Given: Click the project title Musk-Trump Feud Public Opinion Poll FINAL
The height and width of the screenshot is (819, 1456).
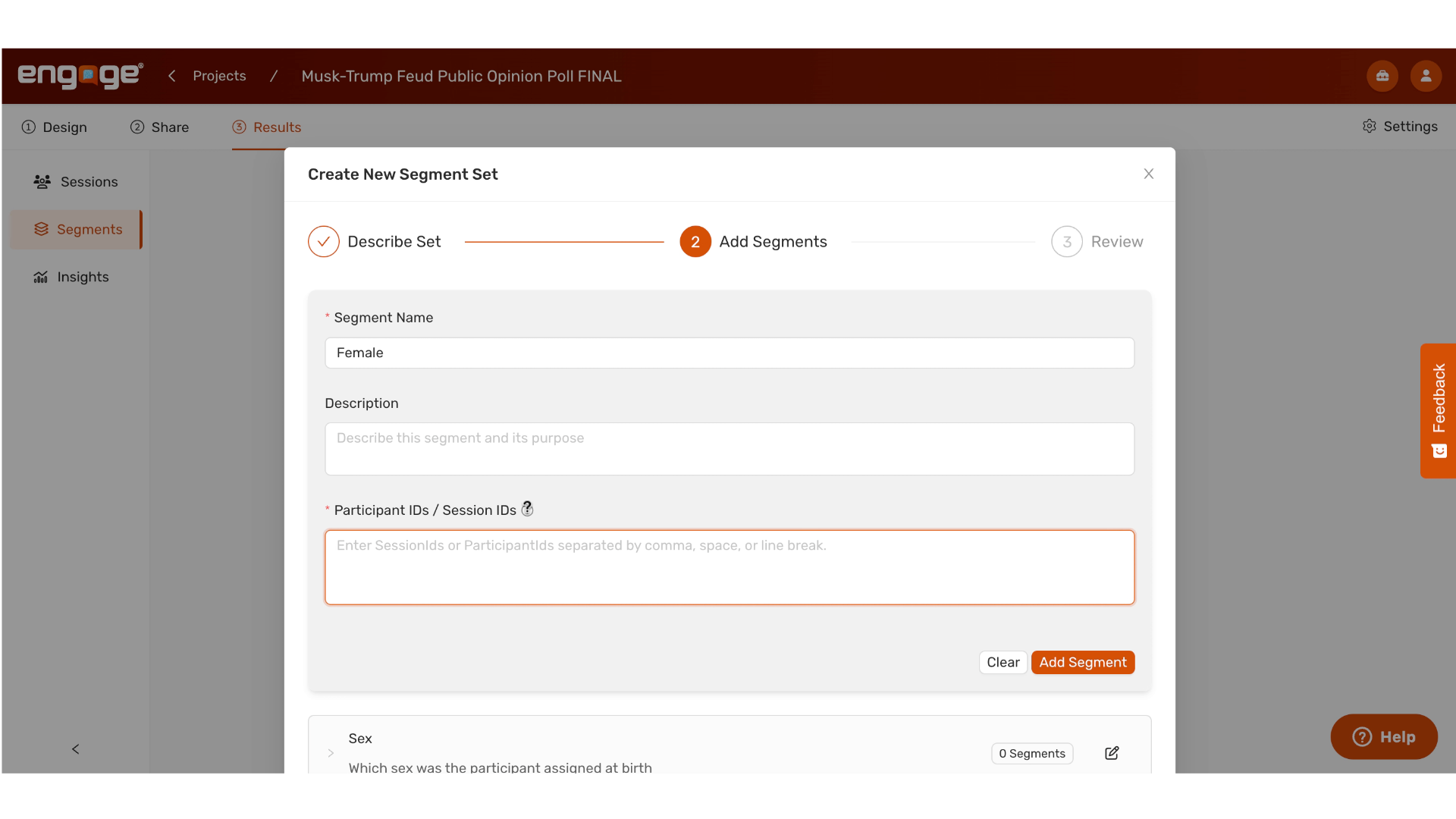Looking at the screenshot, I should pyautogui.click(x=461, y=76).
